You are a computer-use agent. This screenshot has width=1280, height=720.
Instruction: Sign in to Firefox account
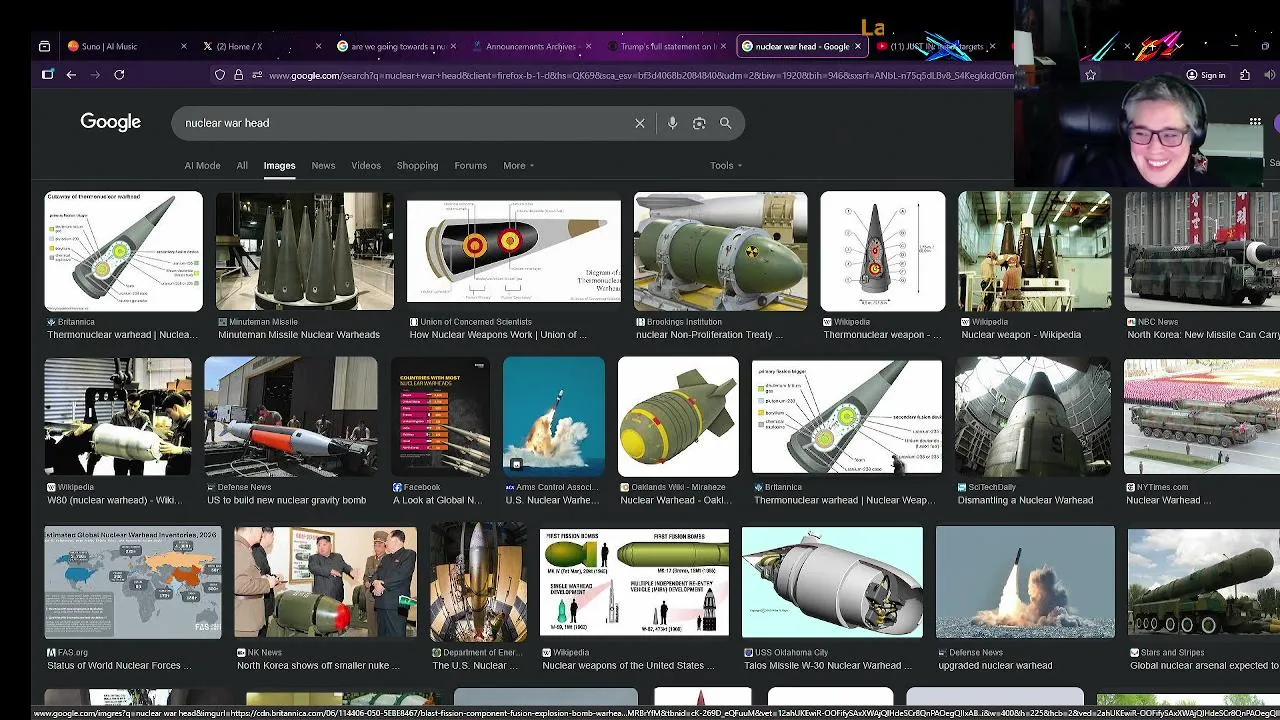click(1205, 75)
